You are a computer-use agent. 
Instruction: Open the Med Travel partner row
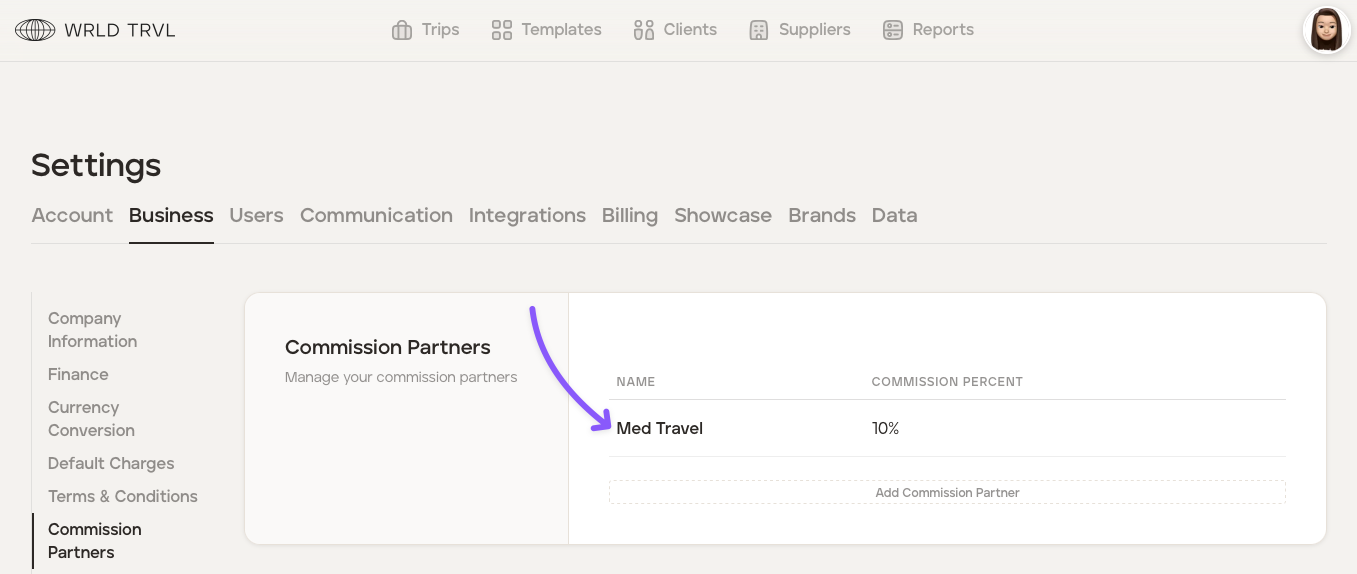tap(660, 428)
